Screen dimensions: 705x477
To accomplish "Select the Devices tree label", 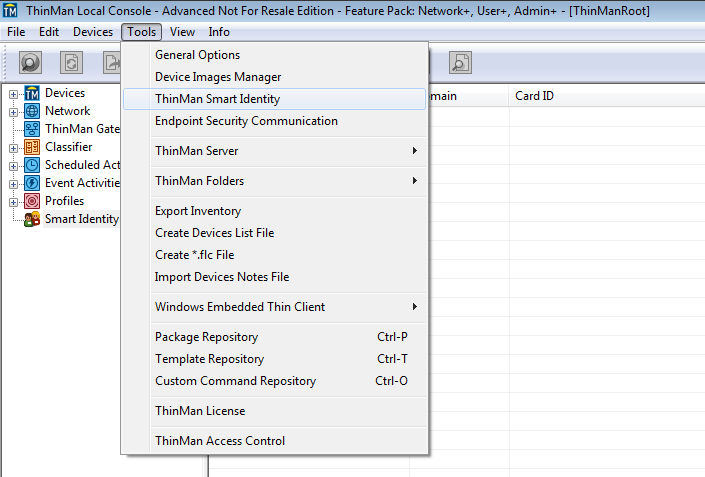I will [65, 93].
